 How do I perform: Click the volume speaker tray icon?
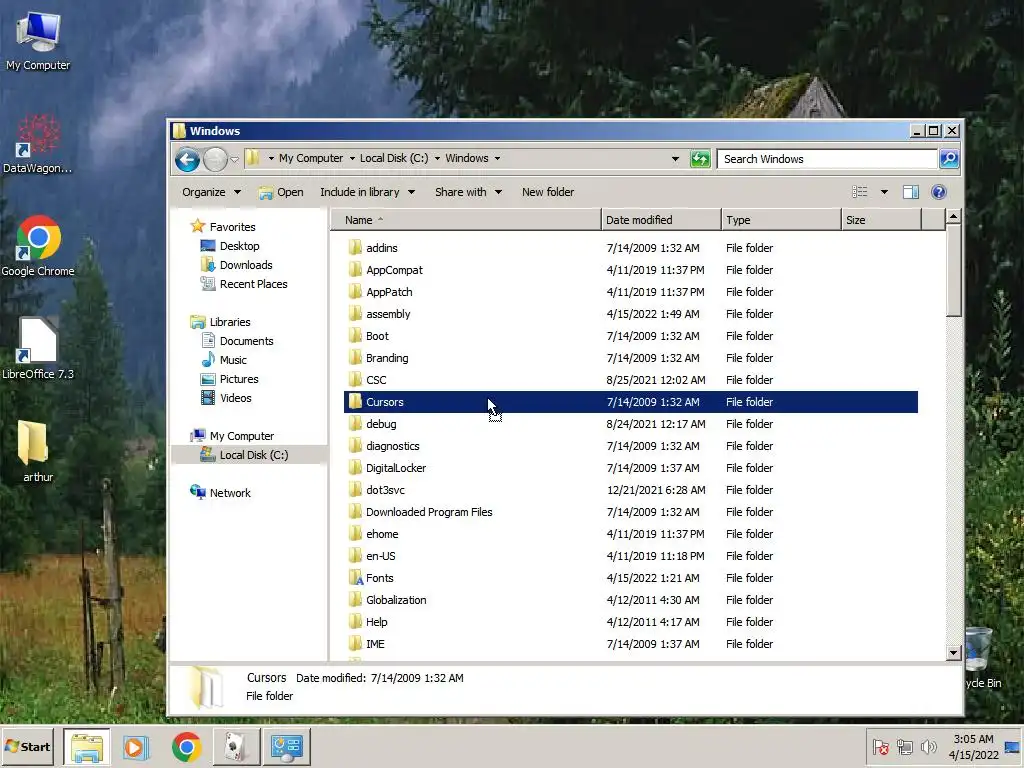point(928,747)
